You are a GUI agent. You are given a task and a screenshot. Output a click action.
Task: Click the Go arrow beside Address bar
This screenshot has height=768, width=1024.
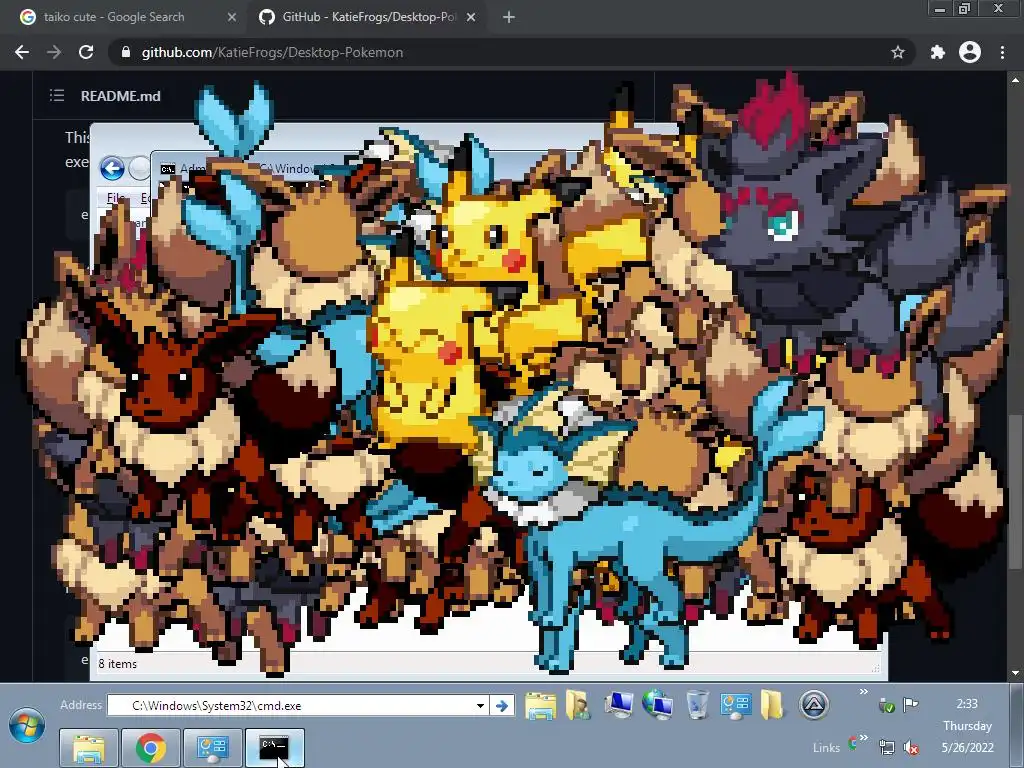(x=502, y=706)
